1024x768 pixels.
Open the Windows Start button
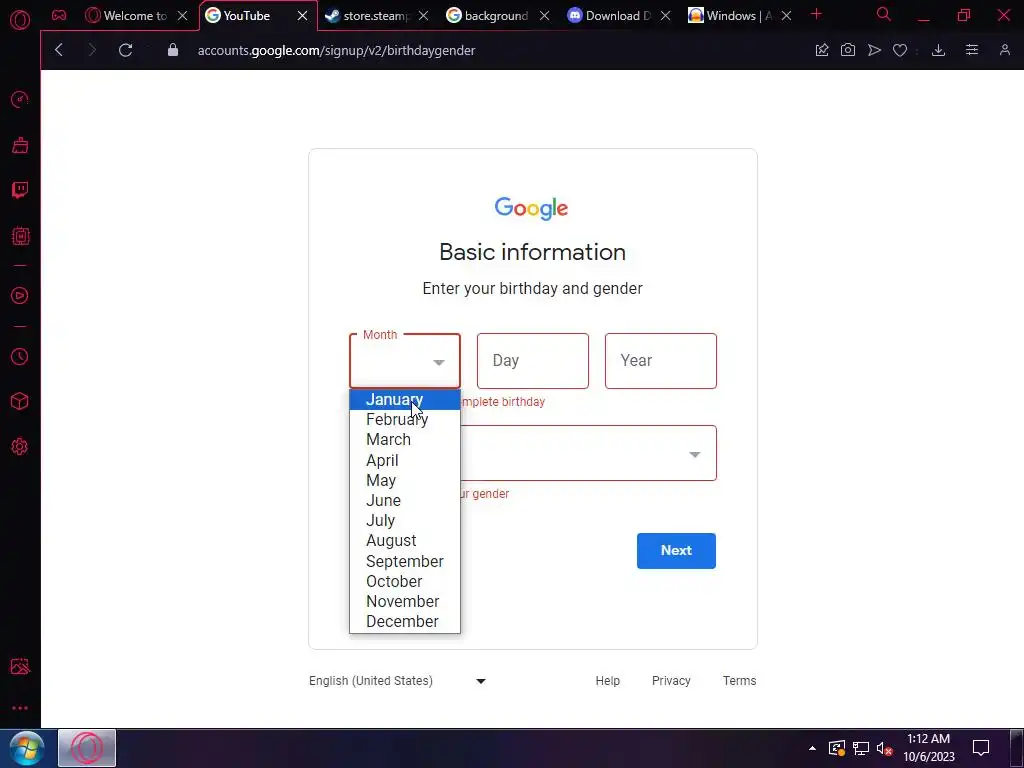click(x=27, y=748)
